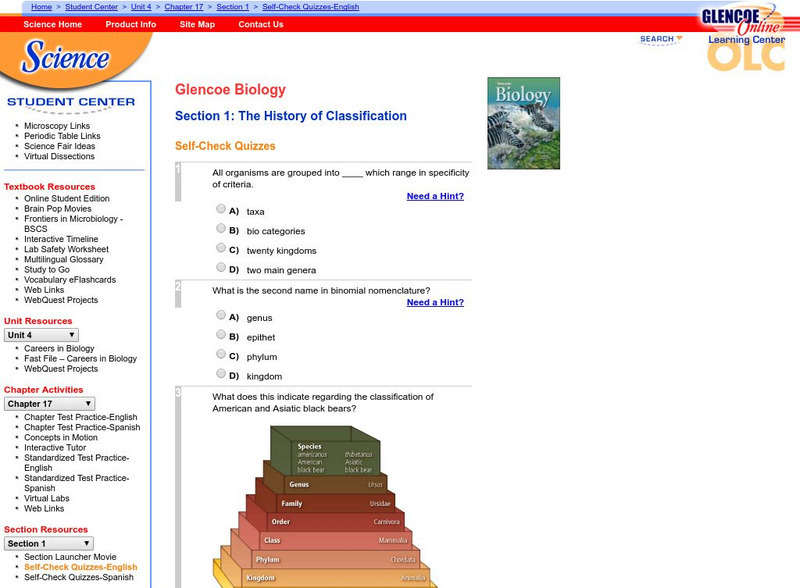Click Need a Hint for question 2
This screenshot has height=588, width=800.
[x=435, y=302]
